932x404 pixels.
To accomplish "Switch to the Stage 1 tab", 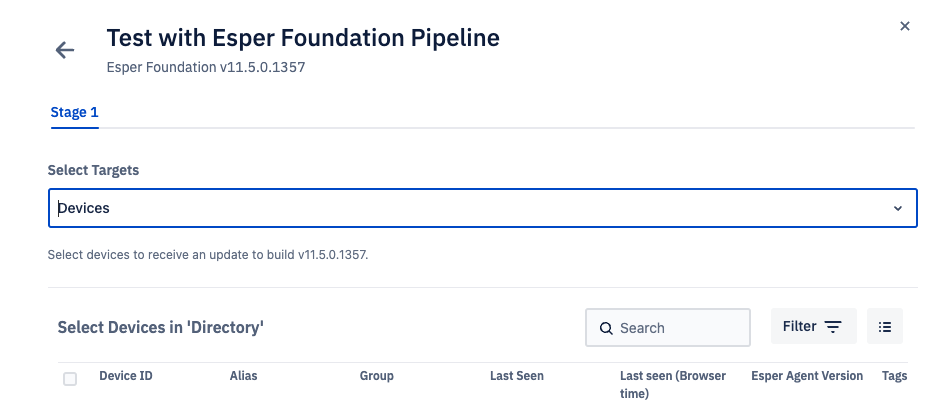I will tap(74, 112).
